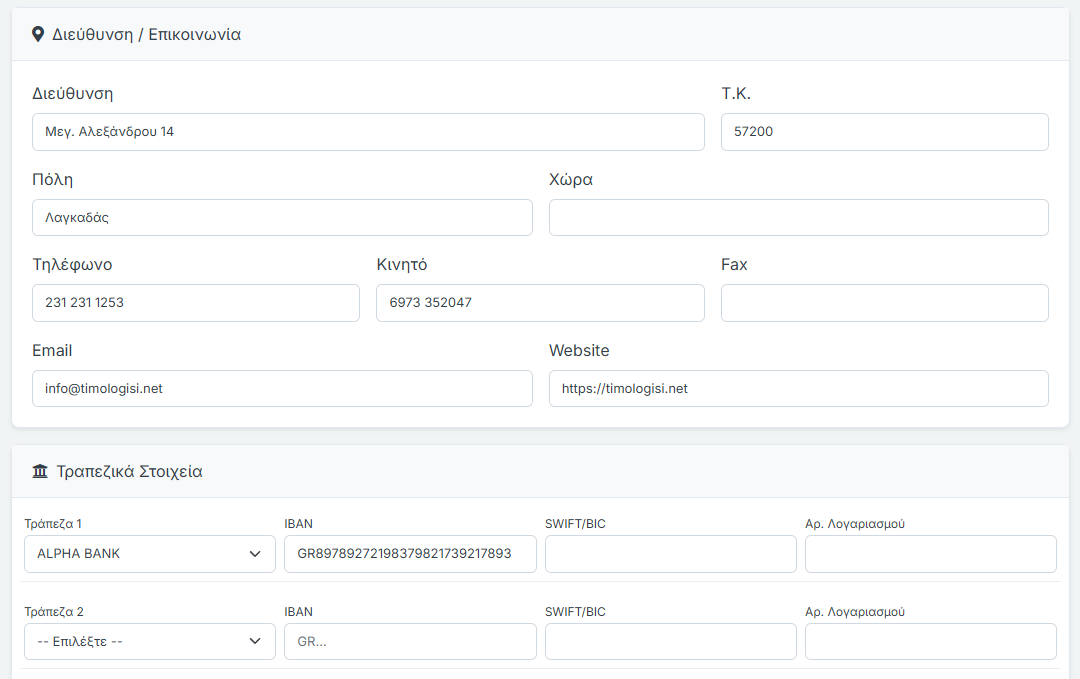Viewport: 1080px width, 679px height.
Task: Click Αρ. Λογαριασμού field for Τράπεζα 1
Action: click(x=930, y=554)
